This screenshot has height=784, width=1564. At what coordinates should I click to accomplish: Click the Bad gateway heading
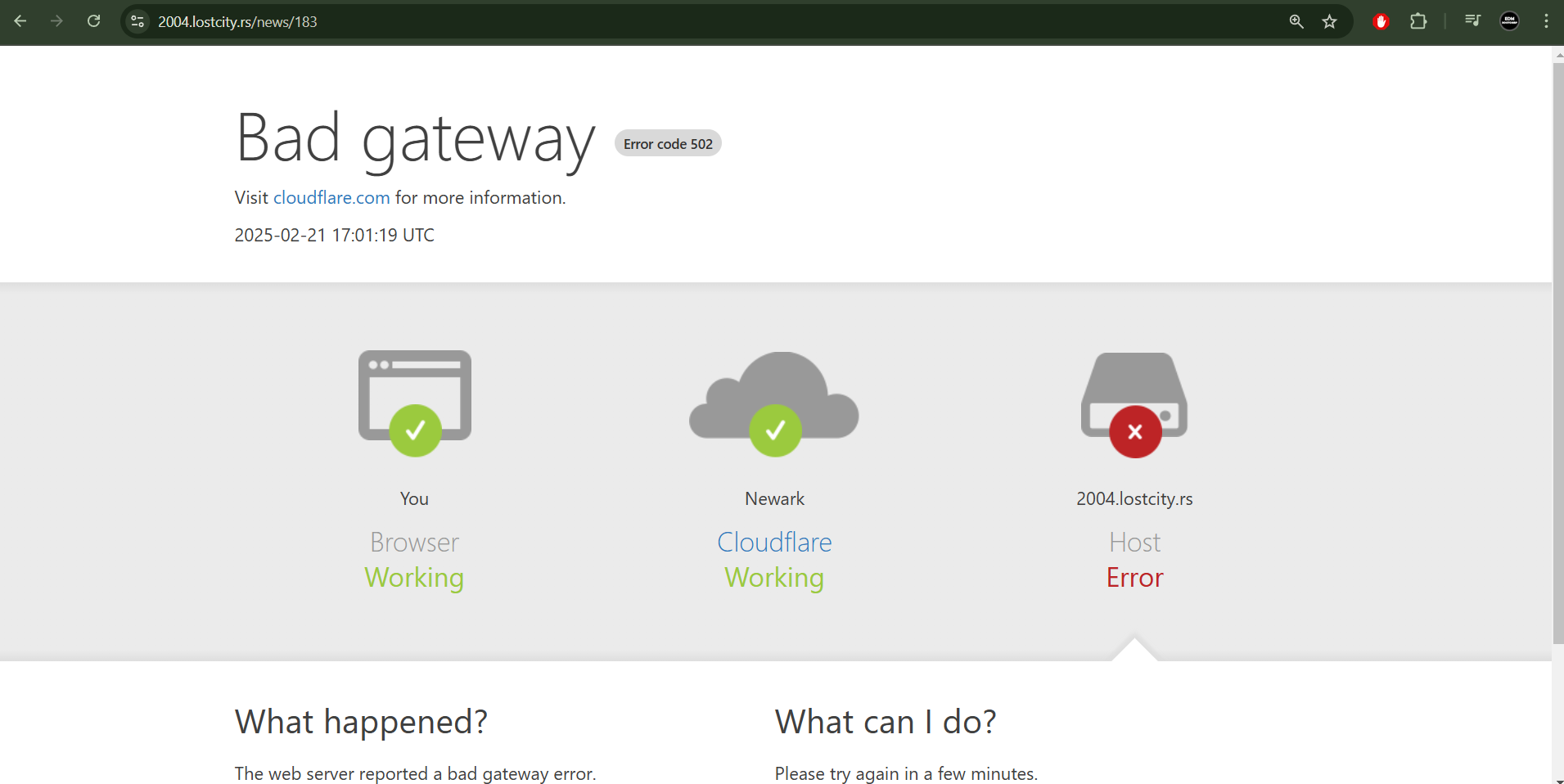pyautogui.click(x=416, y=139)
